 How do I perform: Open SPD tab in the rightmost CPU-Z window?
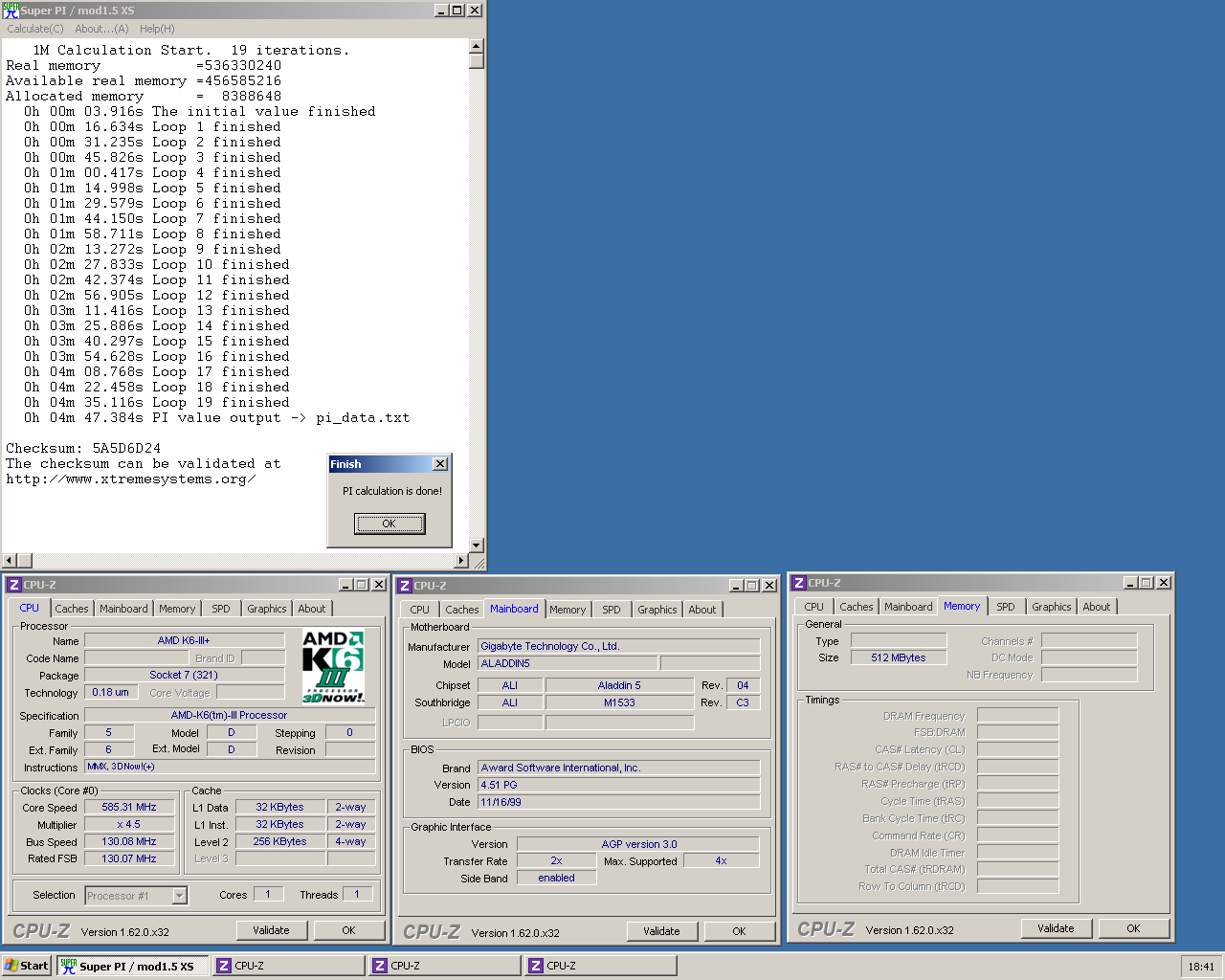(x=1006, y=607)
